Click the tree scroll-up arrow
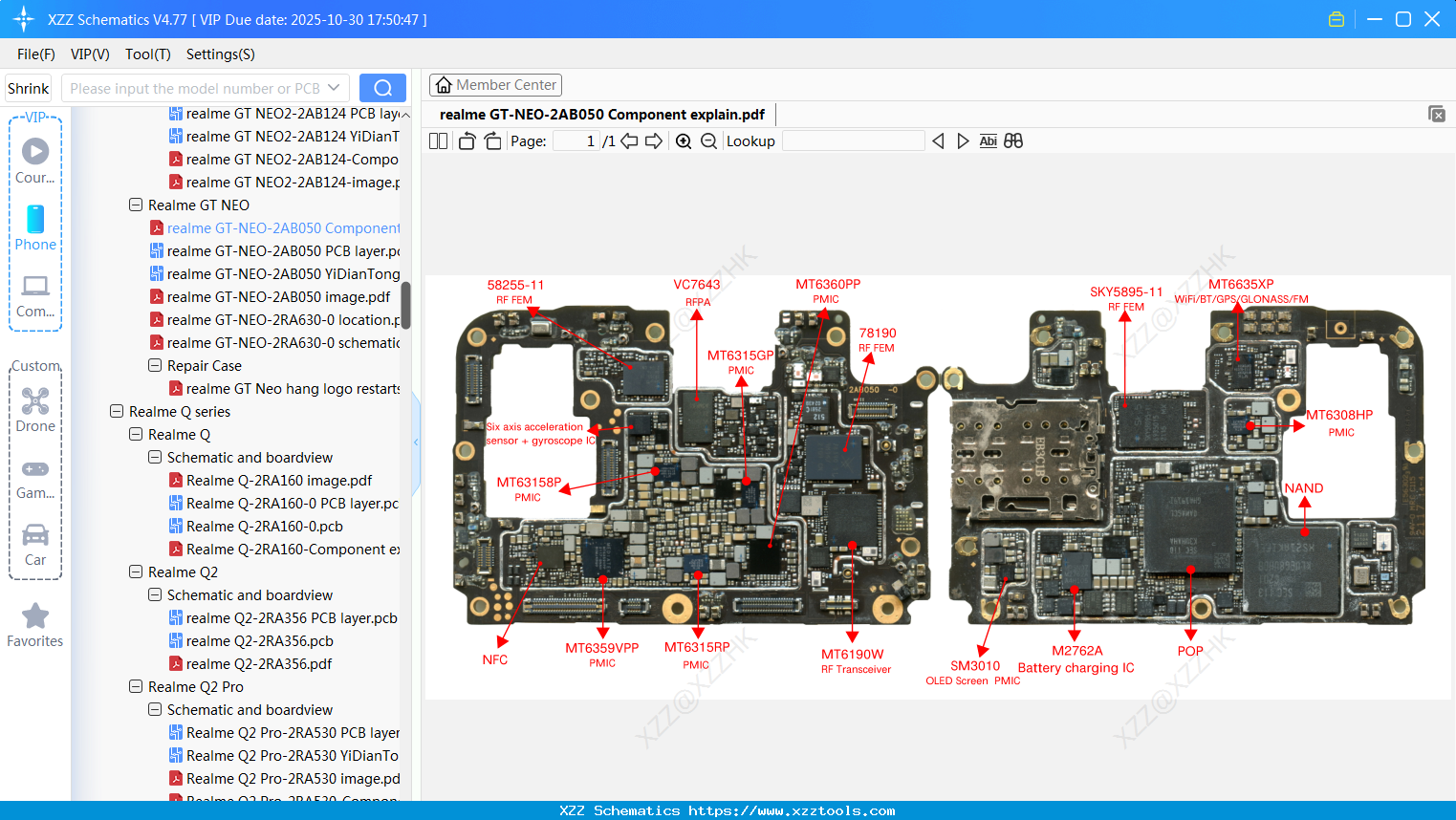Screen dimensions: 1456x820 click(405, 115)
